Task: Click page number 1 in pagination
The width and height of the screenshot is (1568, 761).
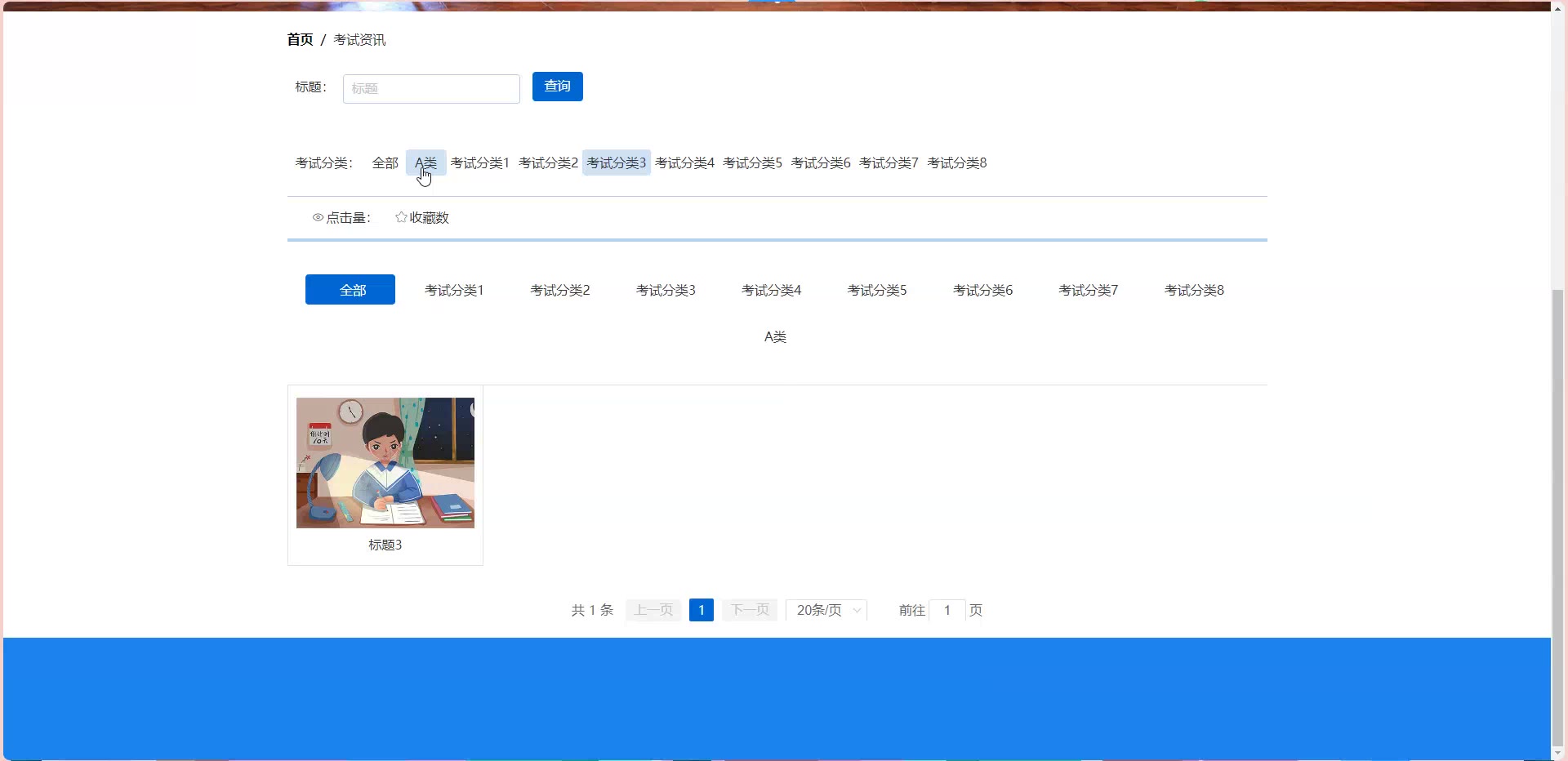Action: pos(701,610)
